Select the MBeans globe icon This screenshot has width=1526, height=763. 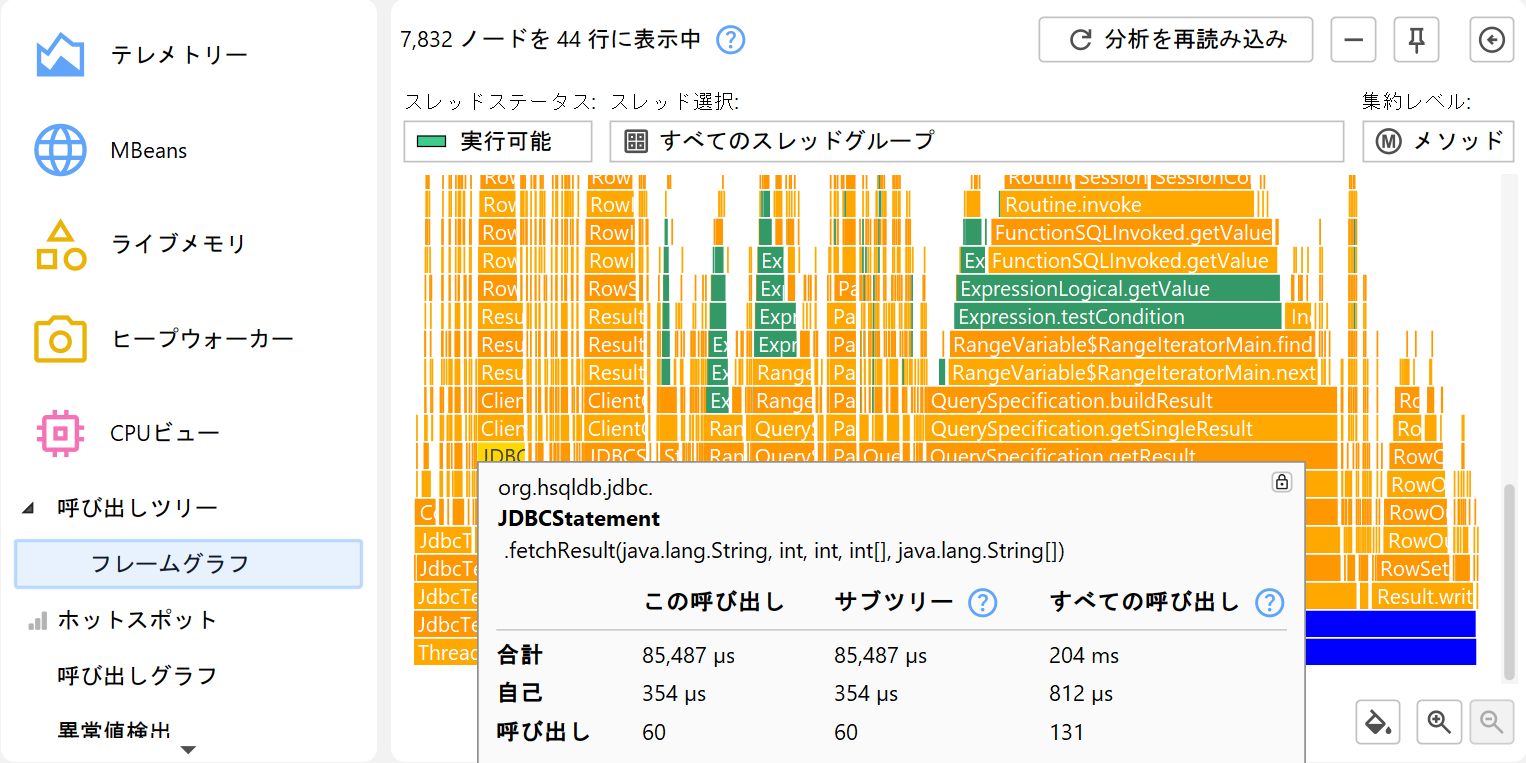(60, 151)
